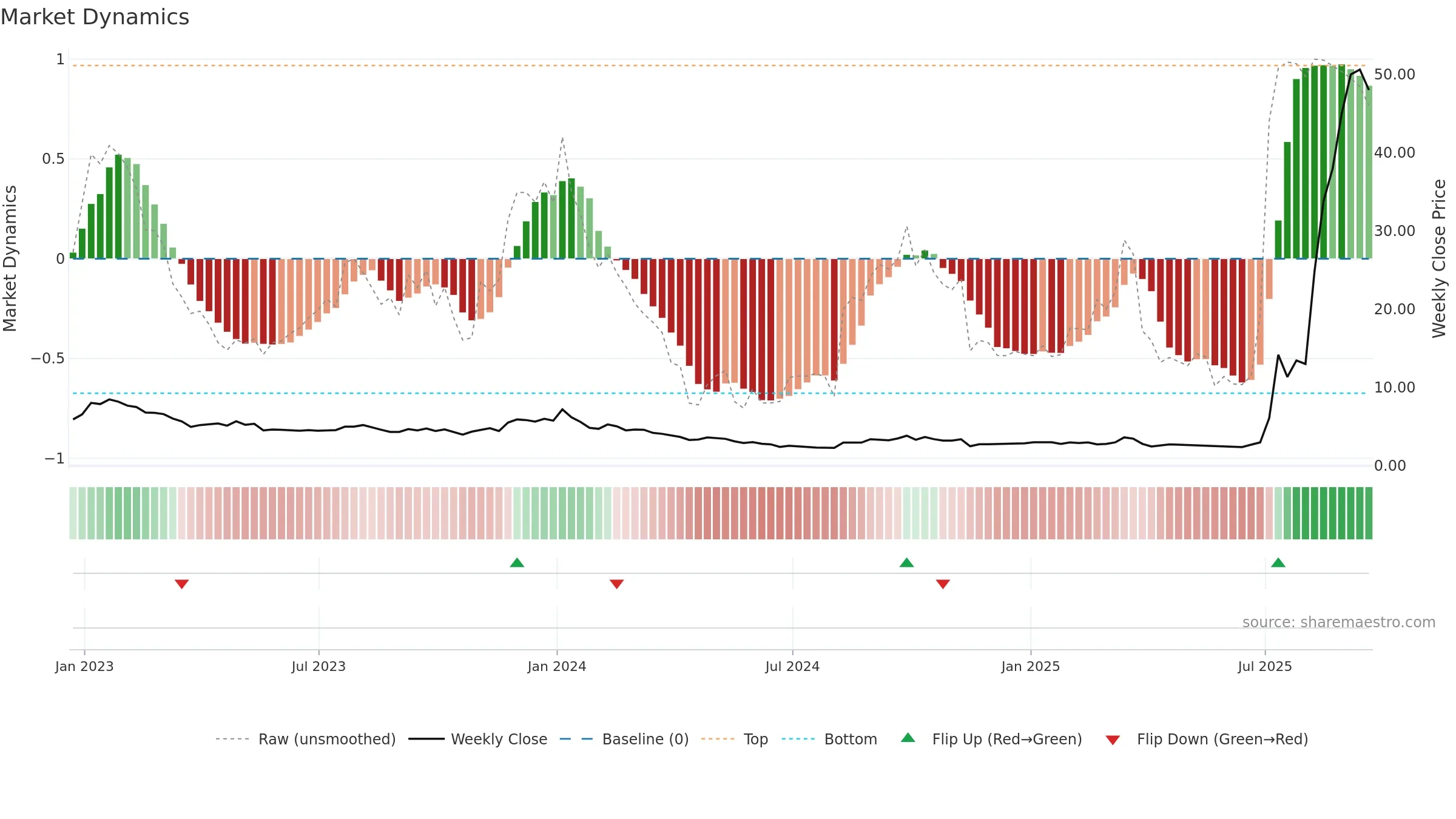The height and width of the screenshot is (819, 1456).
Task: Select the Flip Down marker near Feb 2024
Action: (x=616, y=584)
